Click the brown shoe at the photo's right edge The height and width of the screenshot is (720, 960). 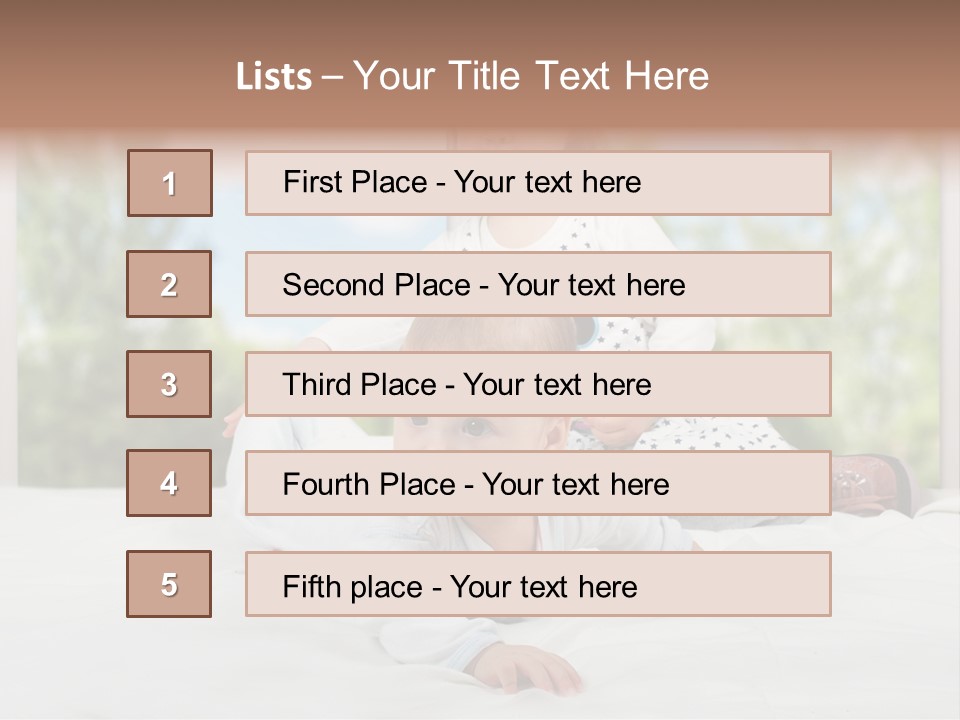(x=868, y=480)
